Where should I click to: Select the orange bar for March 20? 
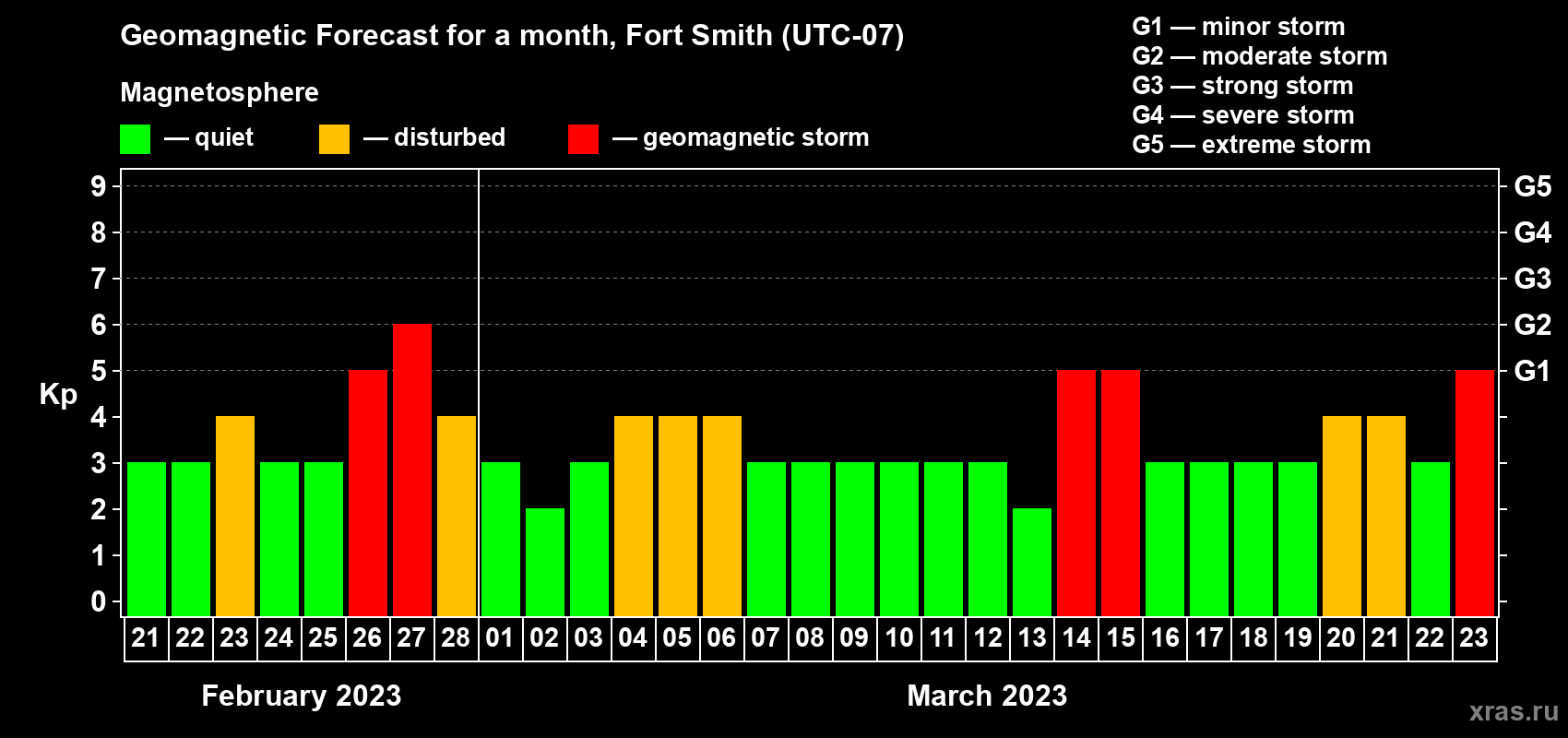(1342, 517)
